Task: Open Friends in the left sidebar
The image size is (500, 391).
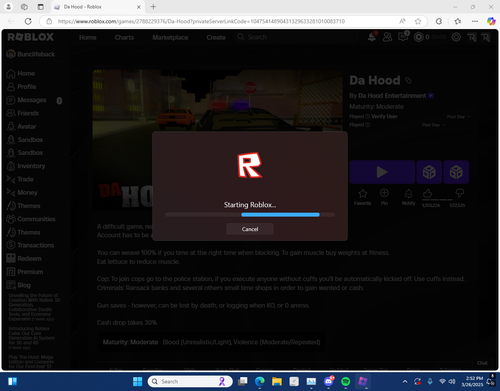Action: [x=23, y=113]
